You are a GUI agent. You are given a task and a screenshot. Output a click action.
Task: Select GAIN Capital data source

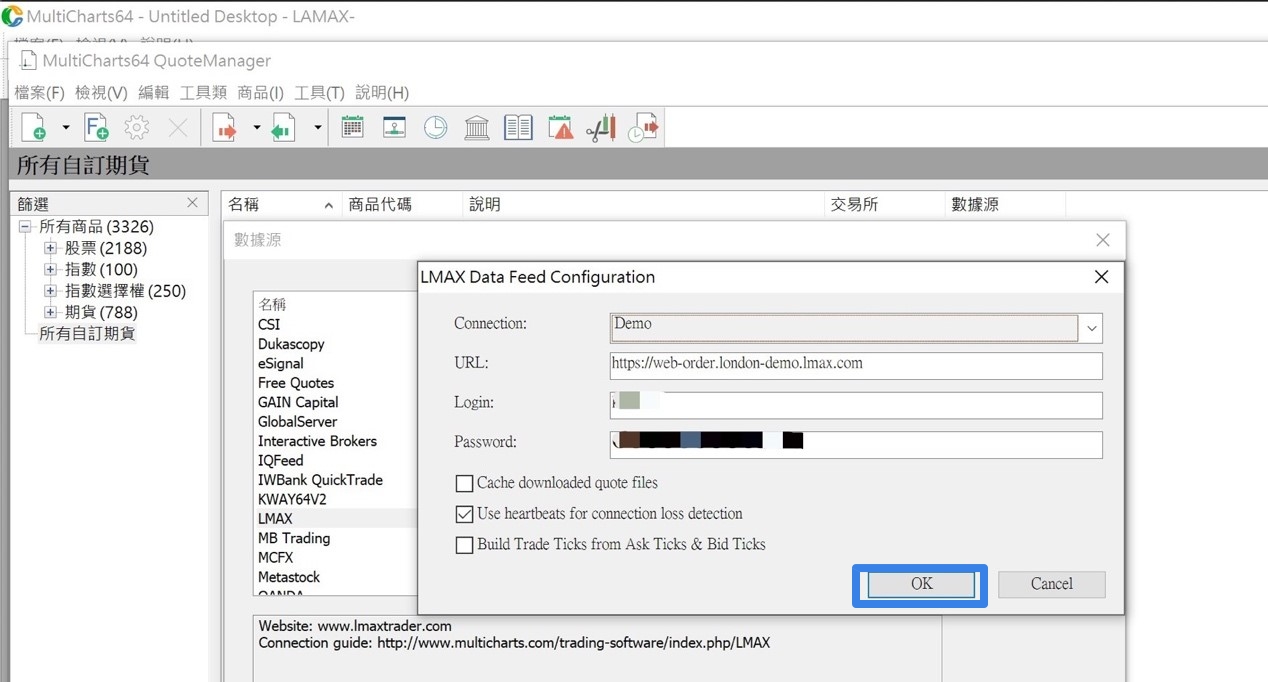[298, 402]
